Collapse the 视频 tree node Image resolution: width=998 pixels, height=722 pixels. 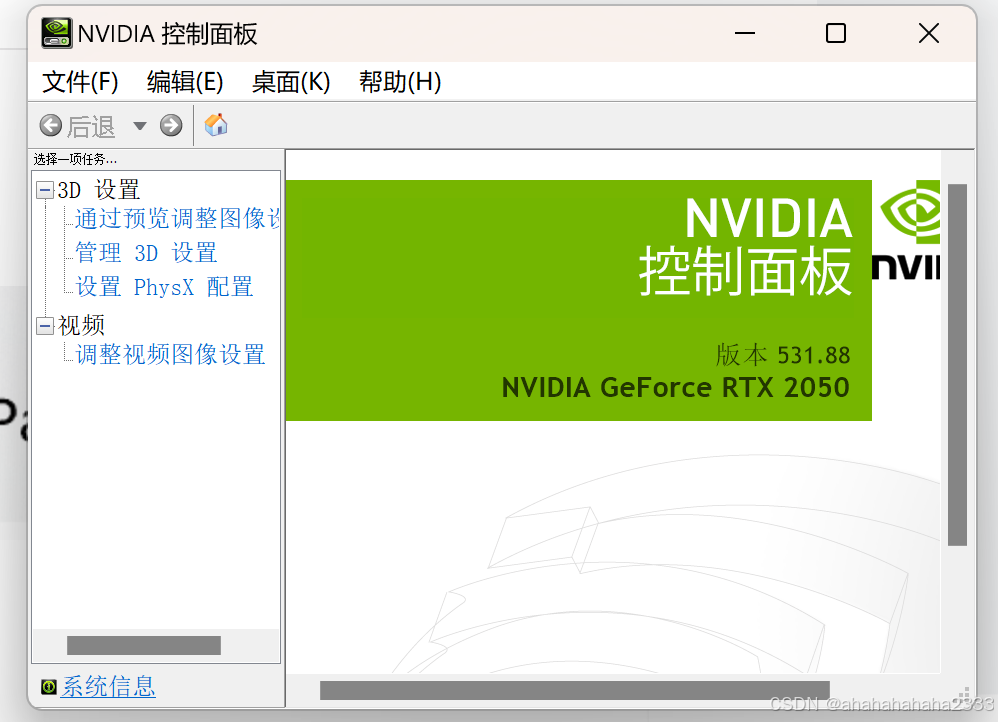[45, 325]
